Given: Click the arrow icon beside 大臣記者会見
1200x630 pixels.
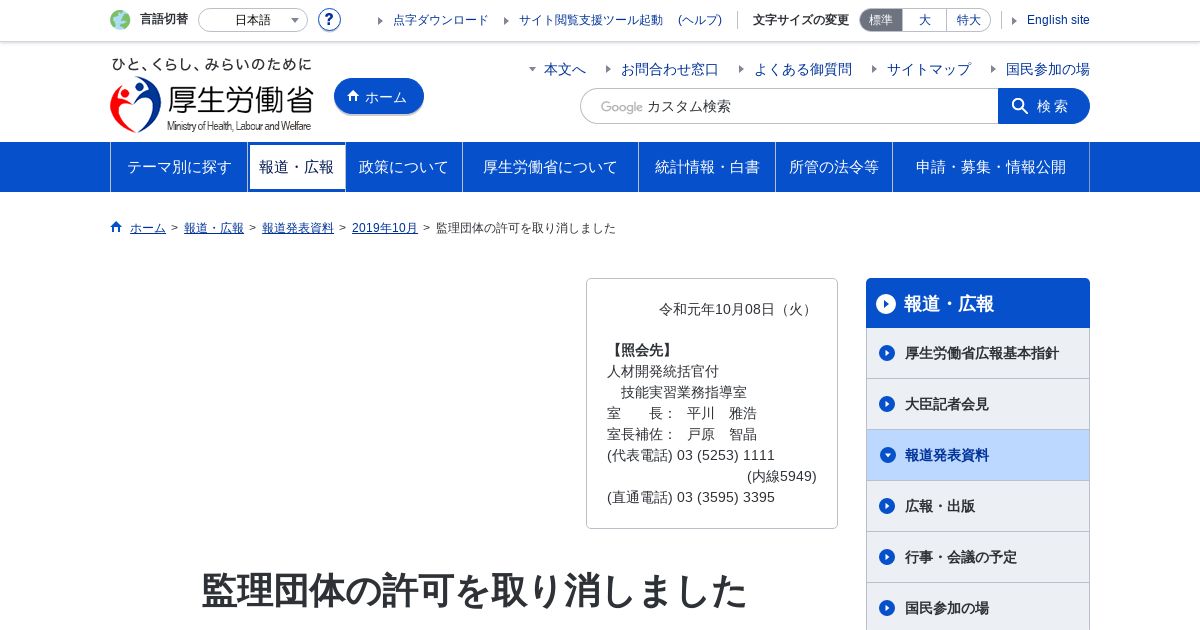Looking at the screenshot, I should [887, 404].
